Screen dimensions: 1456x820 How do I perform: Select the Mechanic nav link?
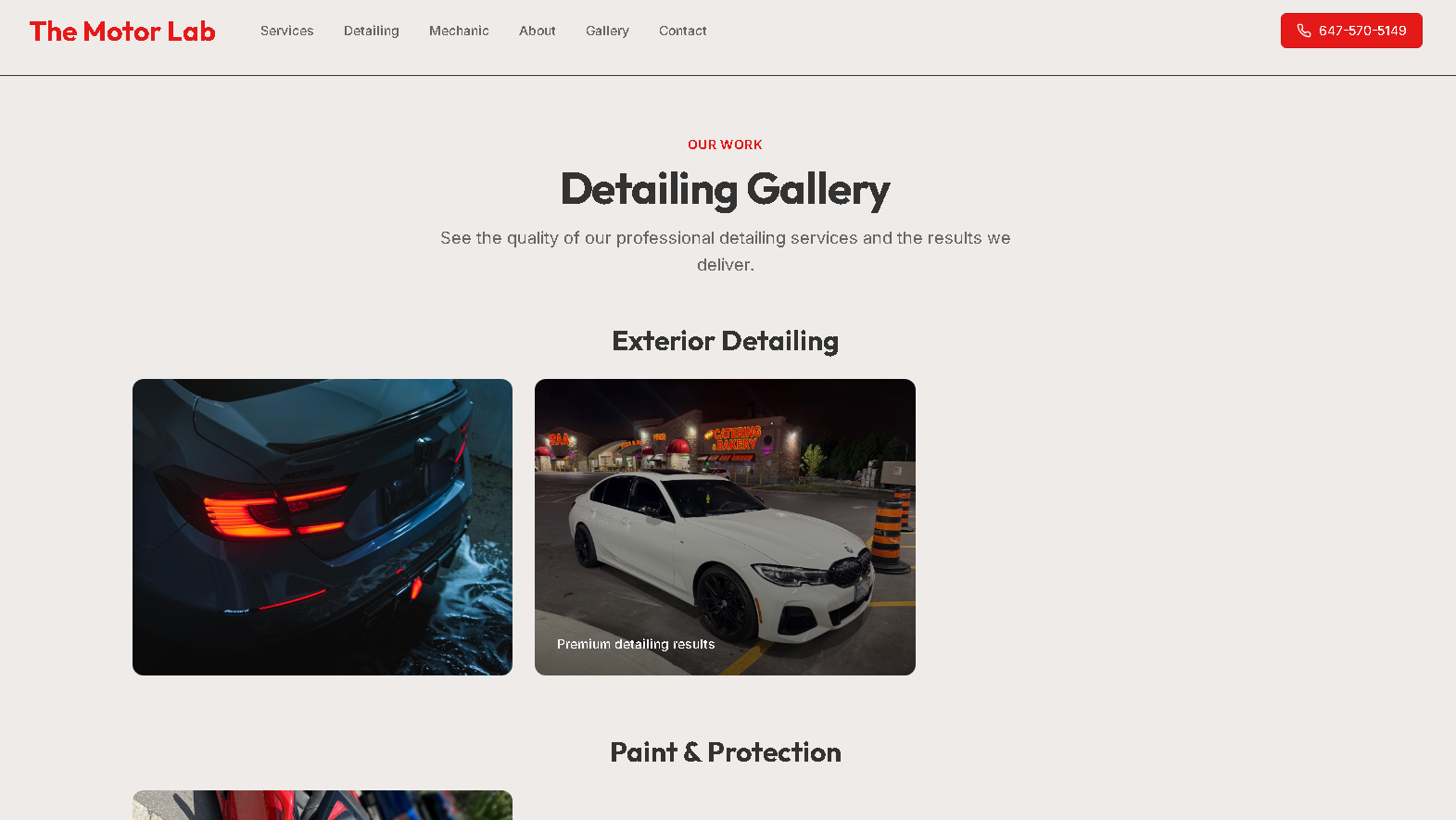[x=459, y=31]
